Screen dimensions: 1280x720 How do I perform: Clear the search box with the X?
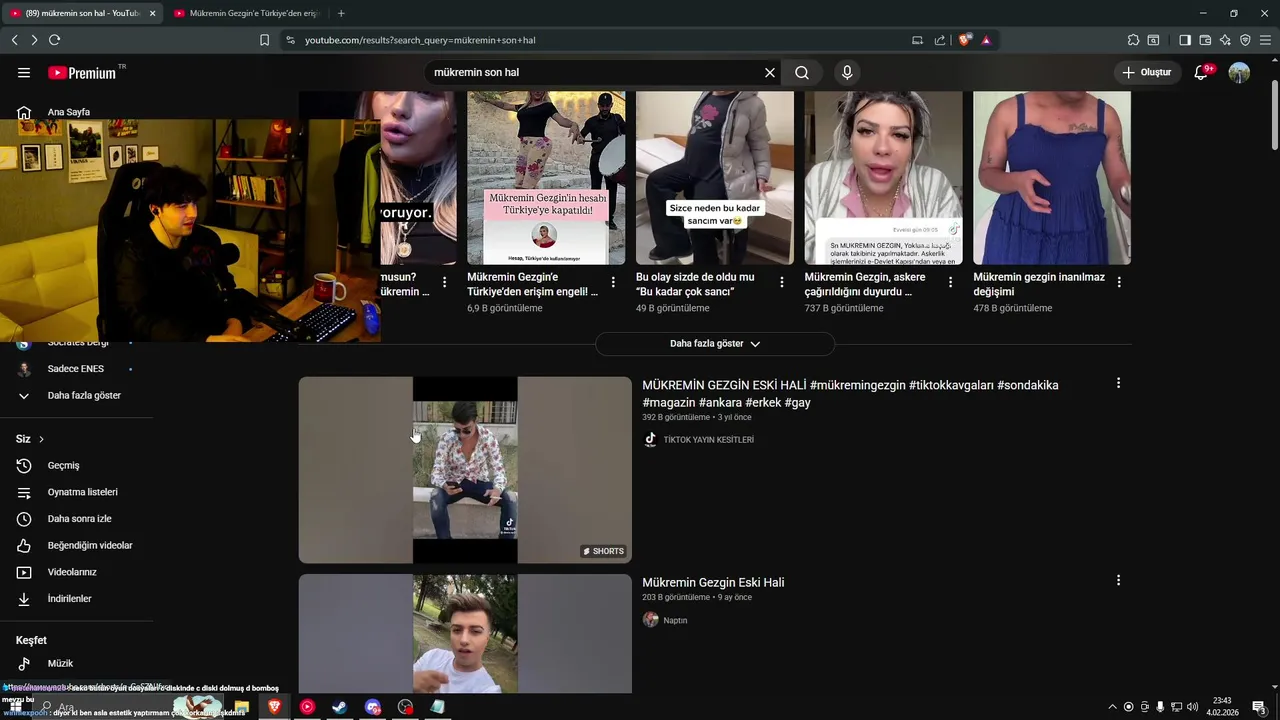770,73
